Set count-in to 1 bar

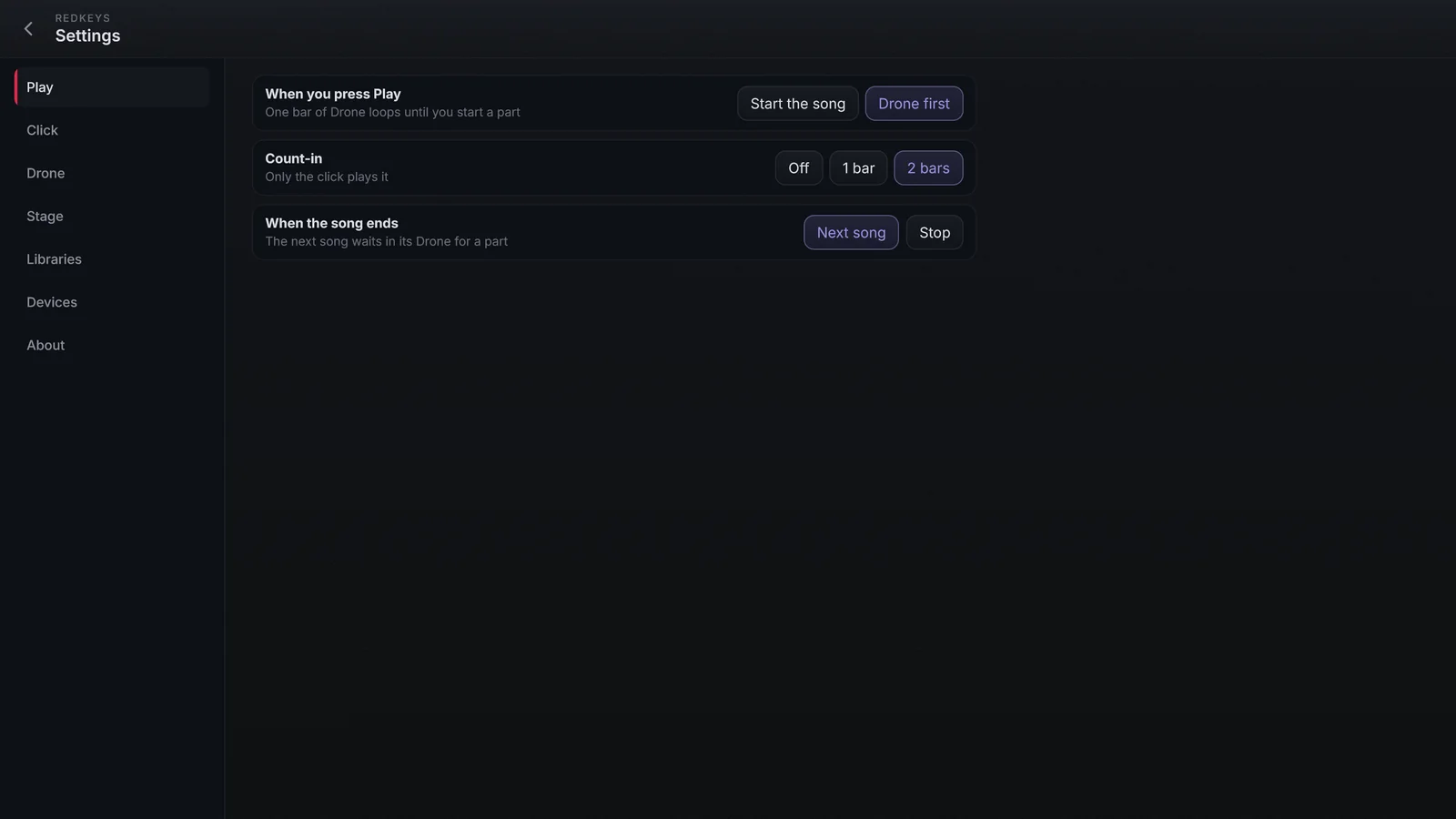(x=858, y=168)
